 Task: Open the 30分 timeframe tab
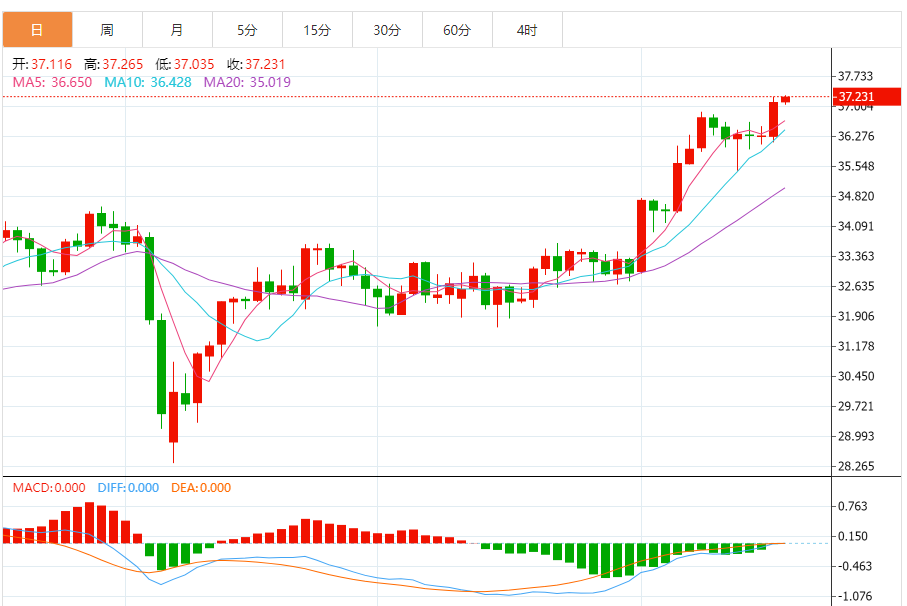click(387, 30)
